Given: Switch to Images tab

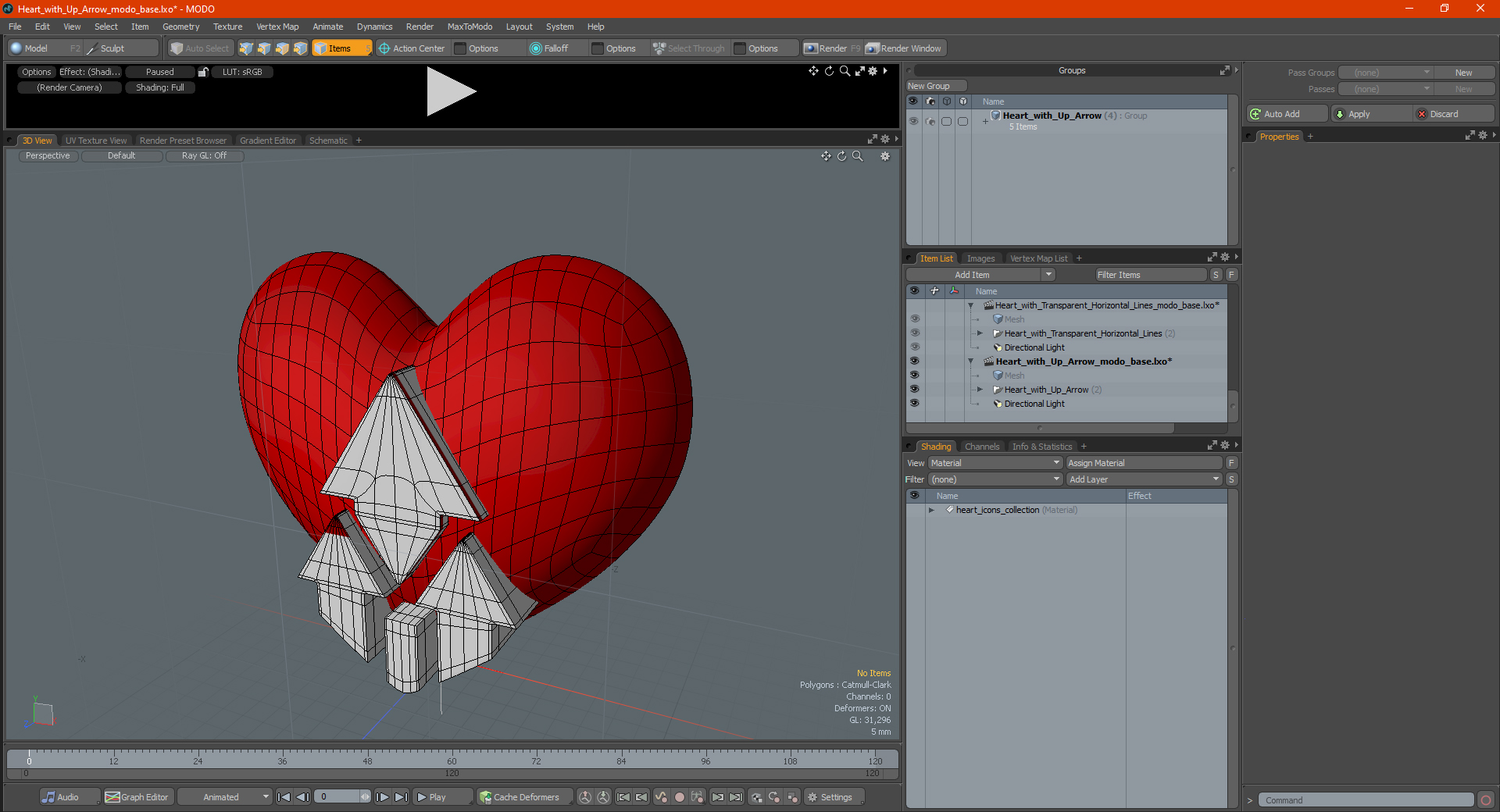Looking at the screenshot, I should point(980,258).
